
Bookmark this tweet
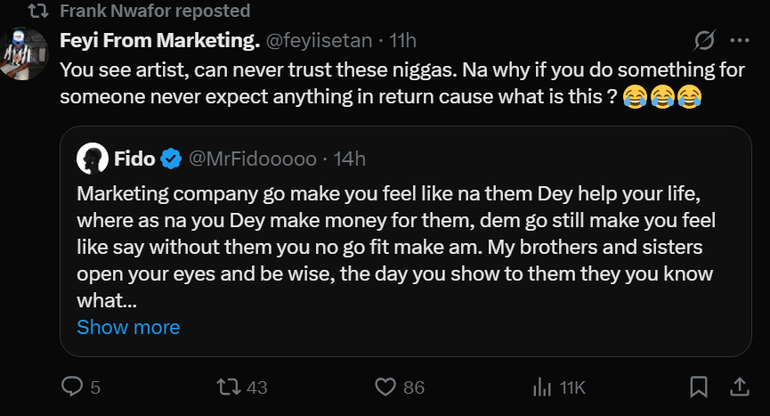coord(700,386)
